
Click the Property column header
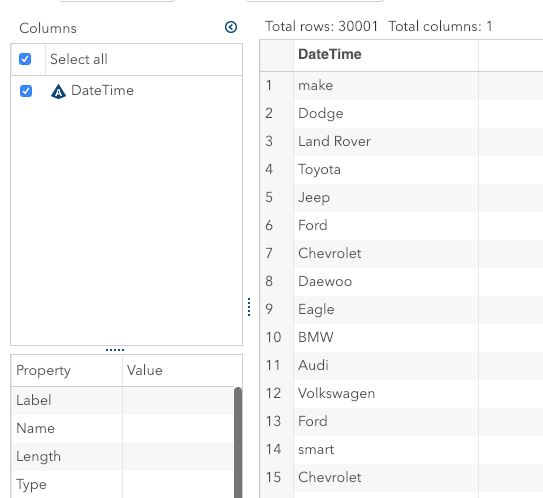pyautogui.click(x=66, y=371)
